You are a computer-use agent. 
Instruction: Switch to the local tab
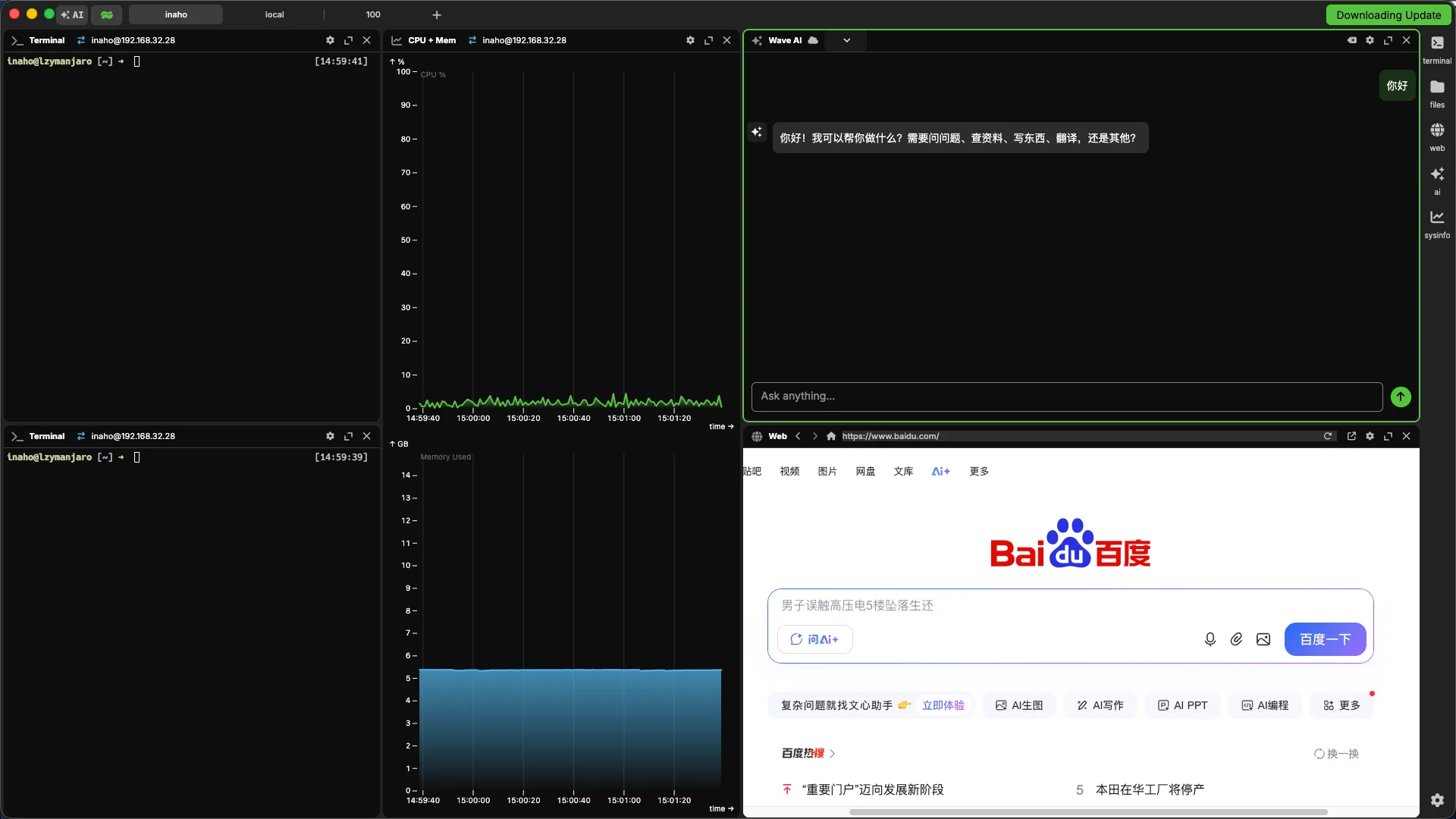[275, 14]
